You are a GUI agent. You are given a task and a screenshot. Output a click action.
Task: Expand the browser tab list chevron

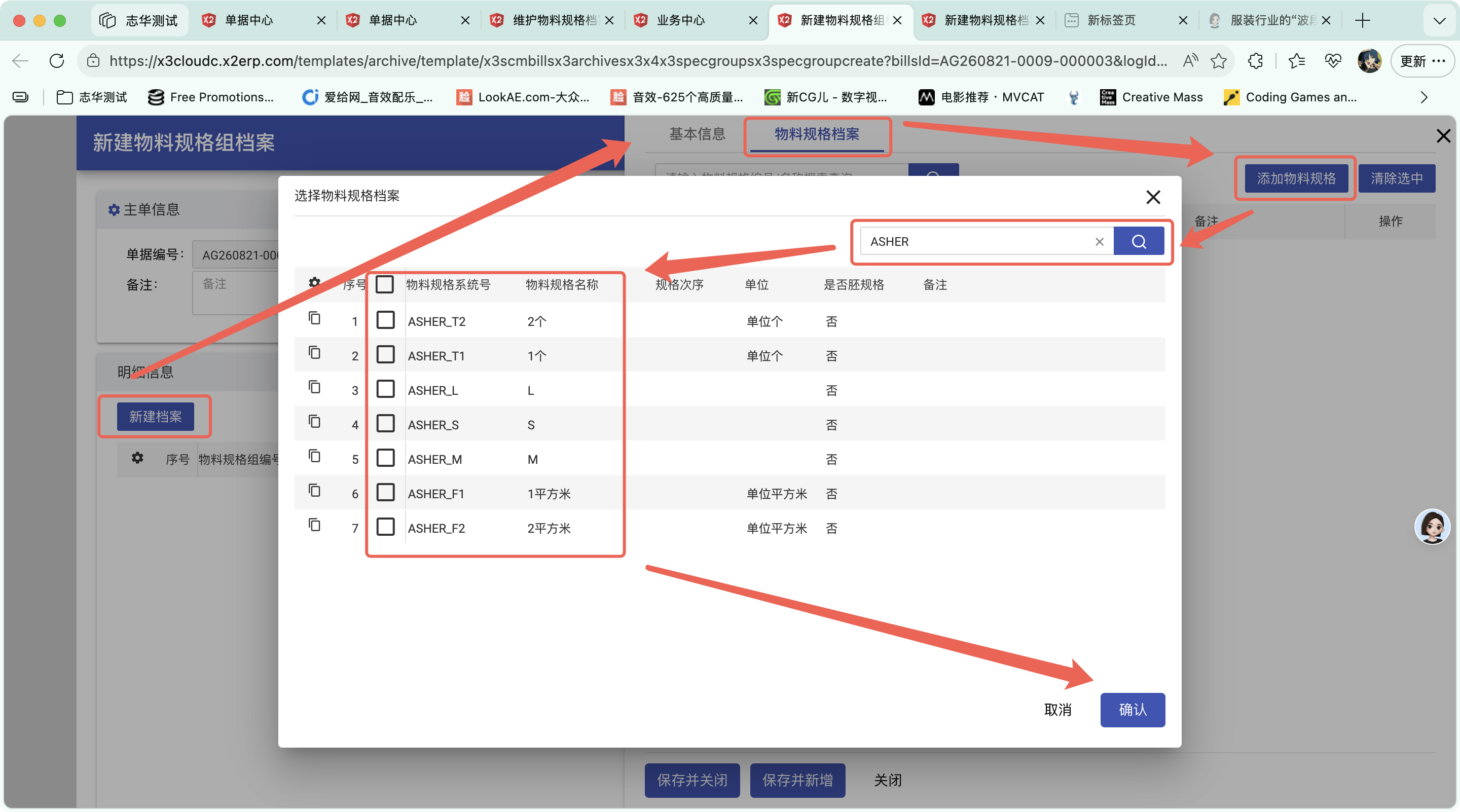(1439, 20)
